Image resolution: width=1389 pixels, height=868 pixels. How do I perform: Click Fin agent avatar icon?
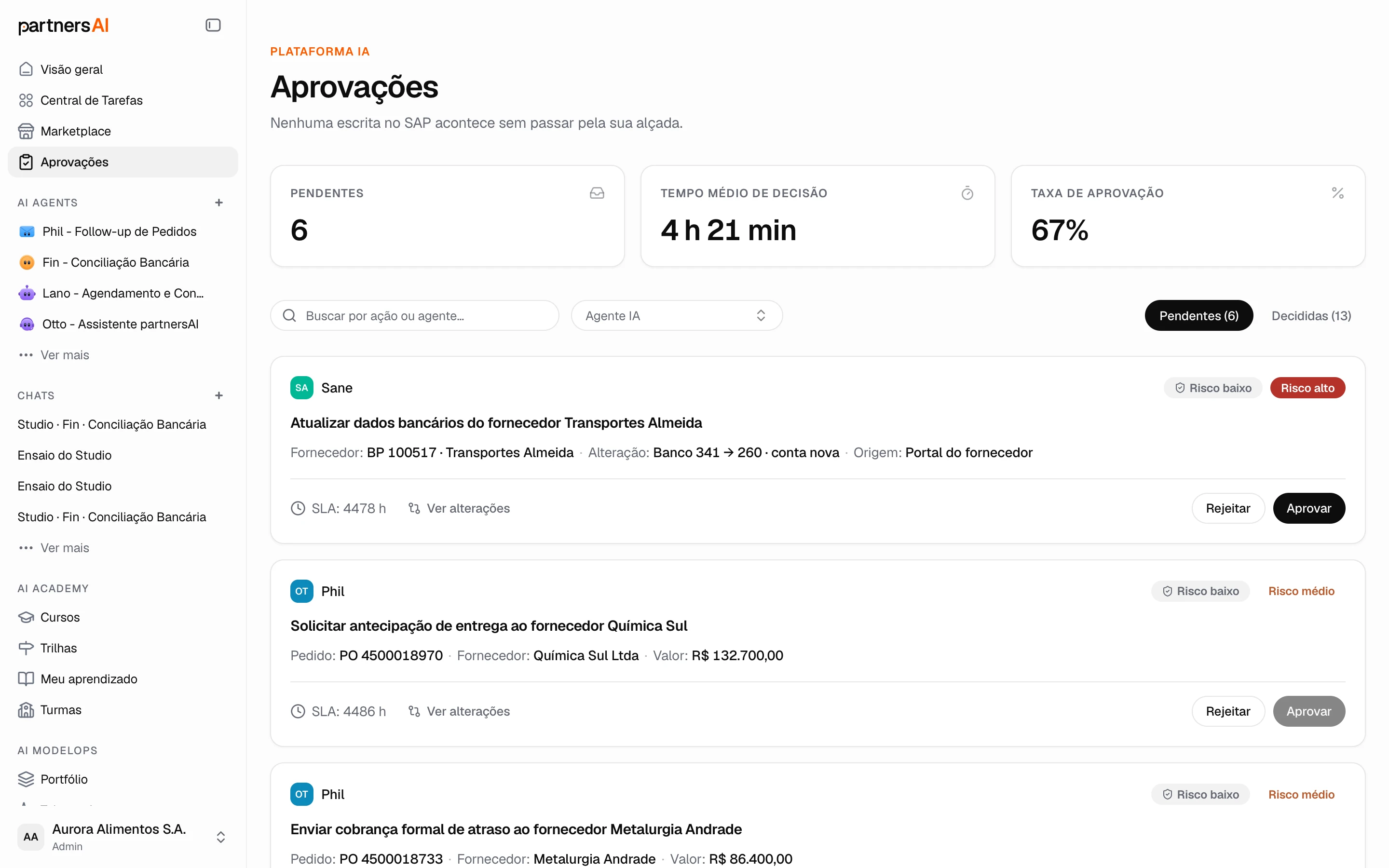click(x=27, y=262)
